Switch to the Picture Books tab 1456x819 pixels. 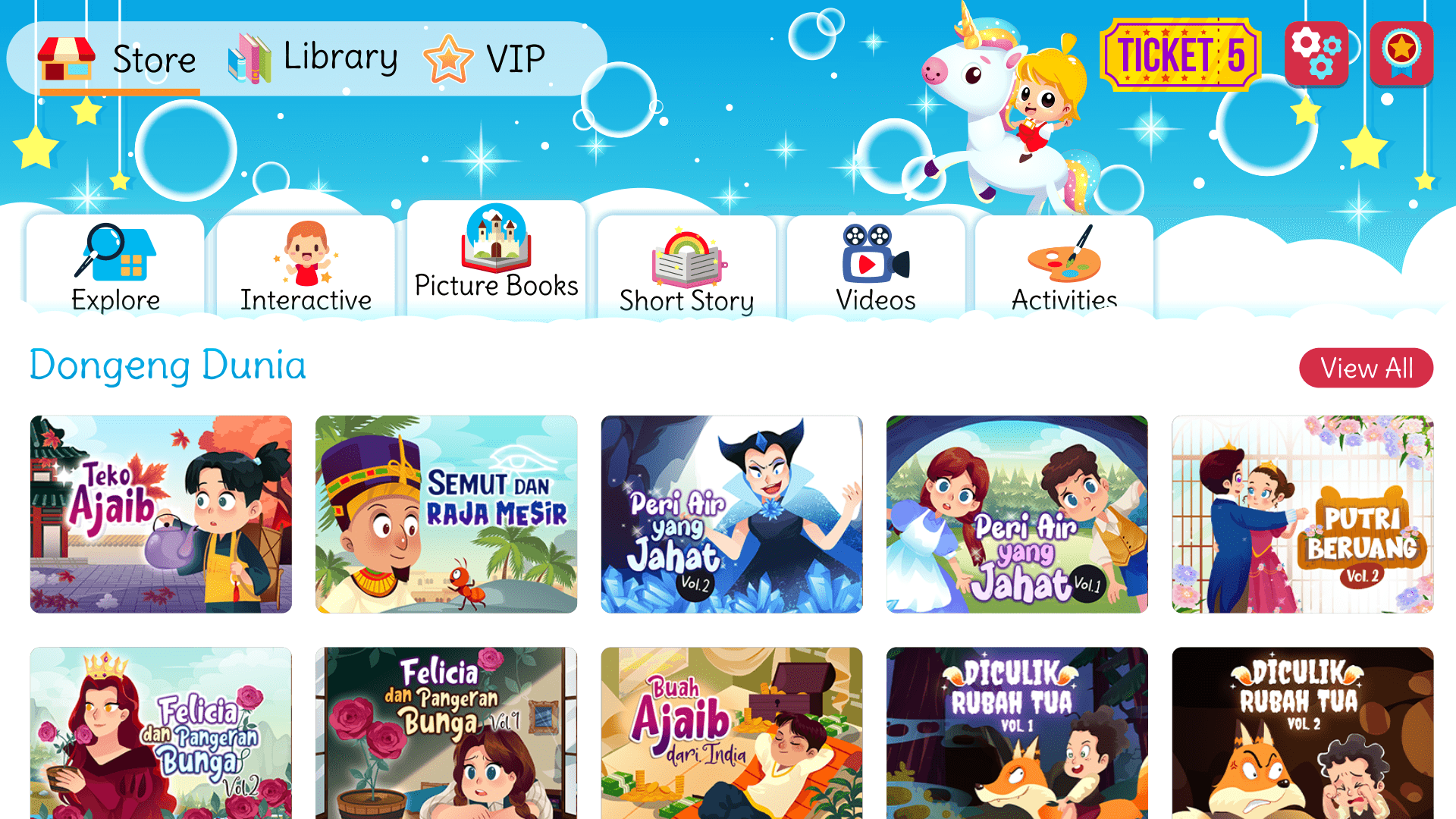coord(497,258)
